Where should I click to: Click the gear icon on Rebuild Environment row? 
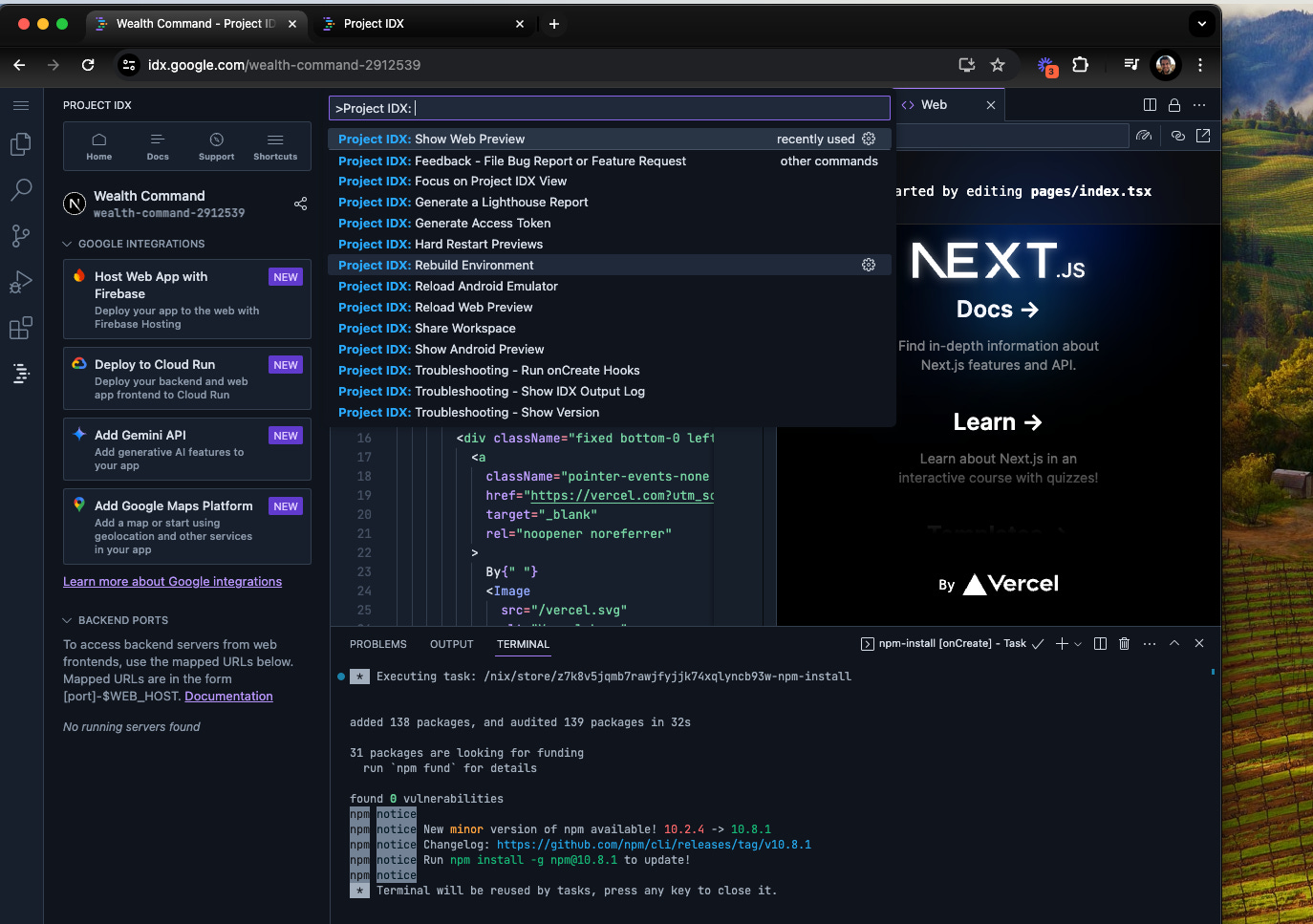coord(869,265)
